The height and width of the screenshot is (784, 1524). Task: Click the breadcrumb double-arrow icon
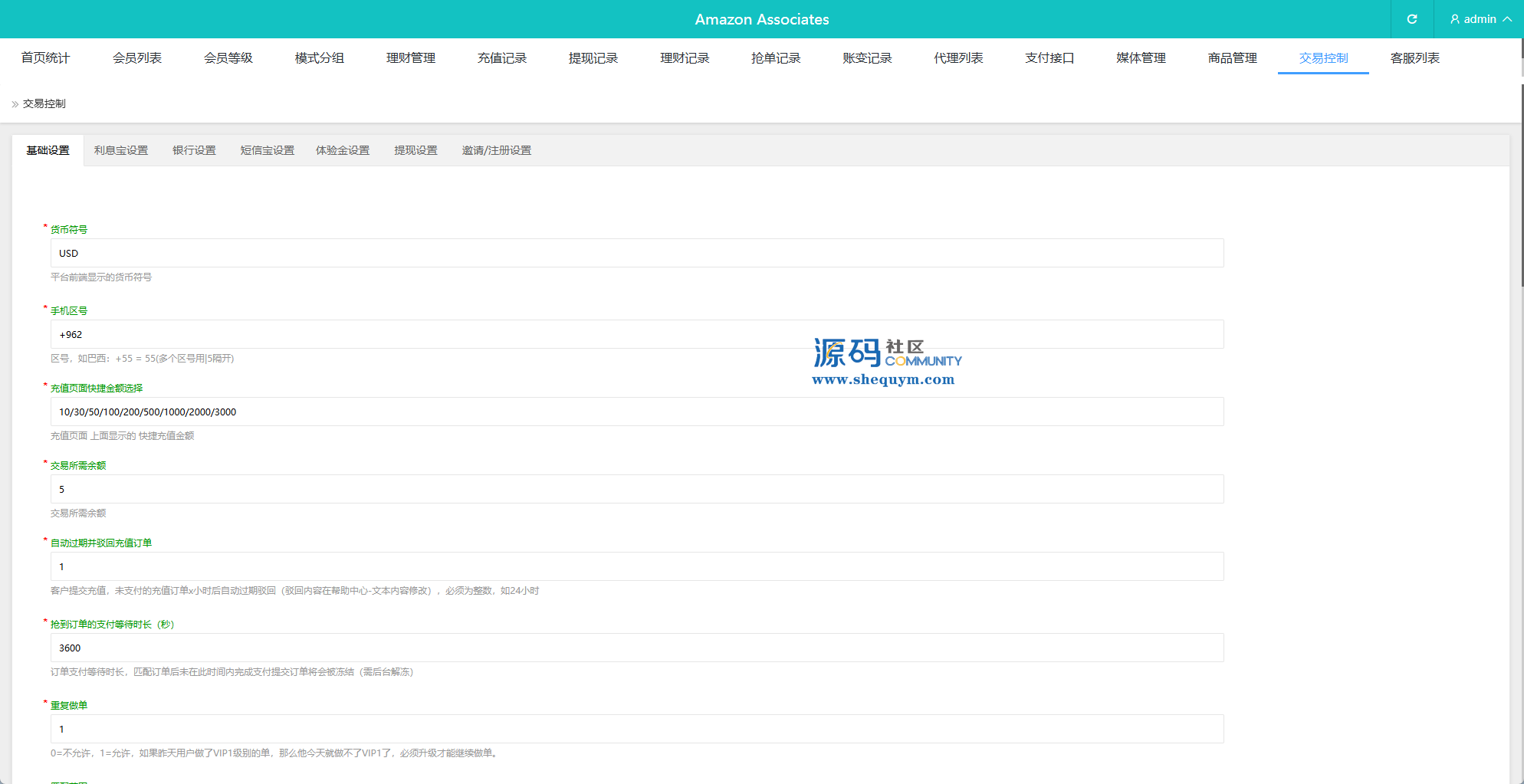(x=15, y=104)
